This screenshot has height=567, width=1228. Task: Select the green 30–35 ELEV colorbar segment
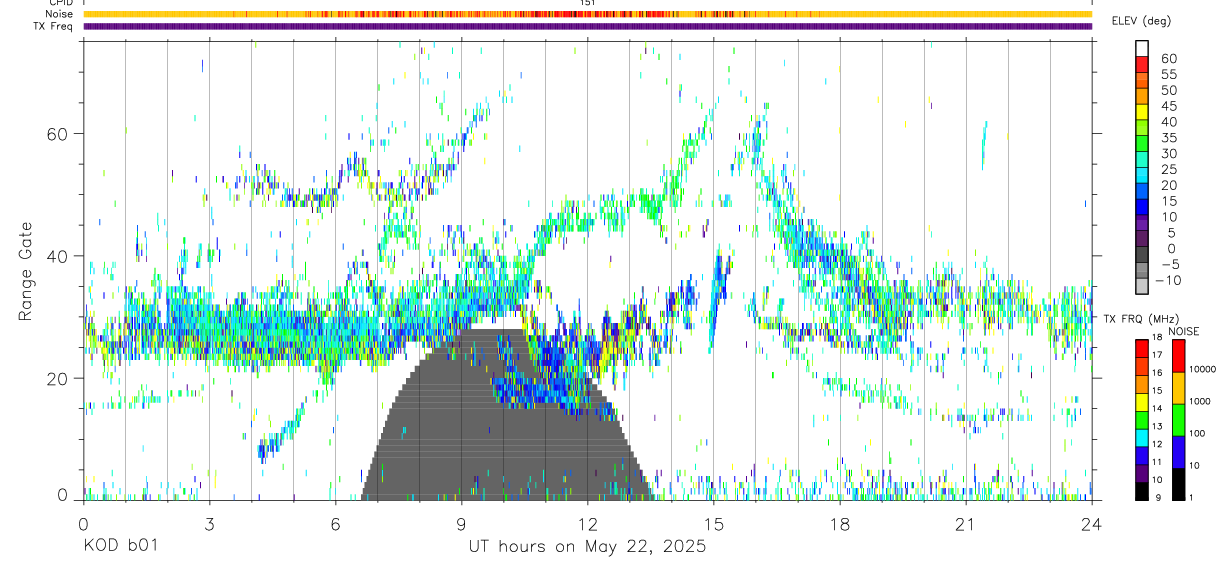[x=1142, y=145]
